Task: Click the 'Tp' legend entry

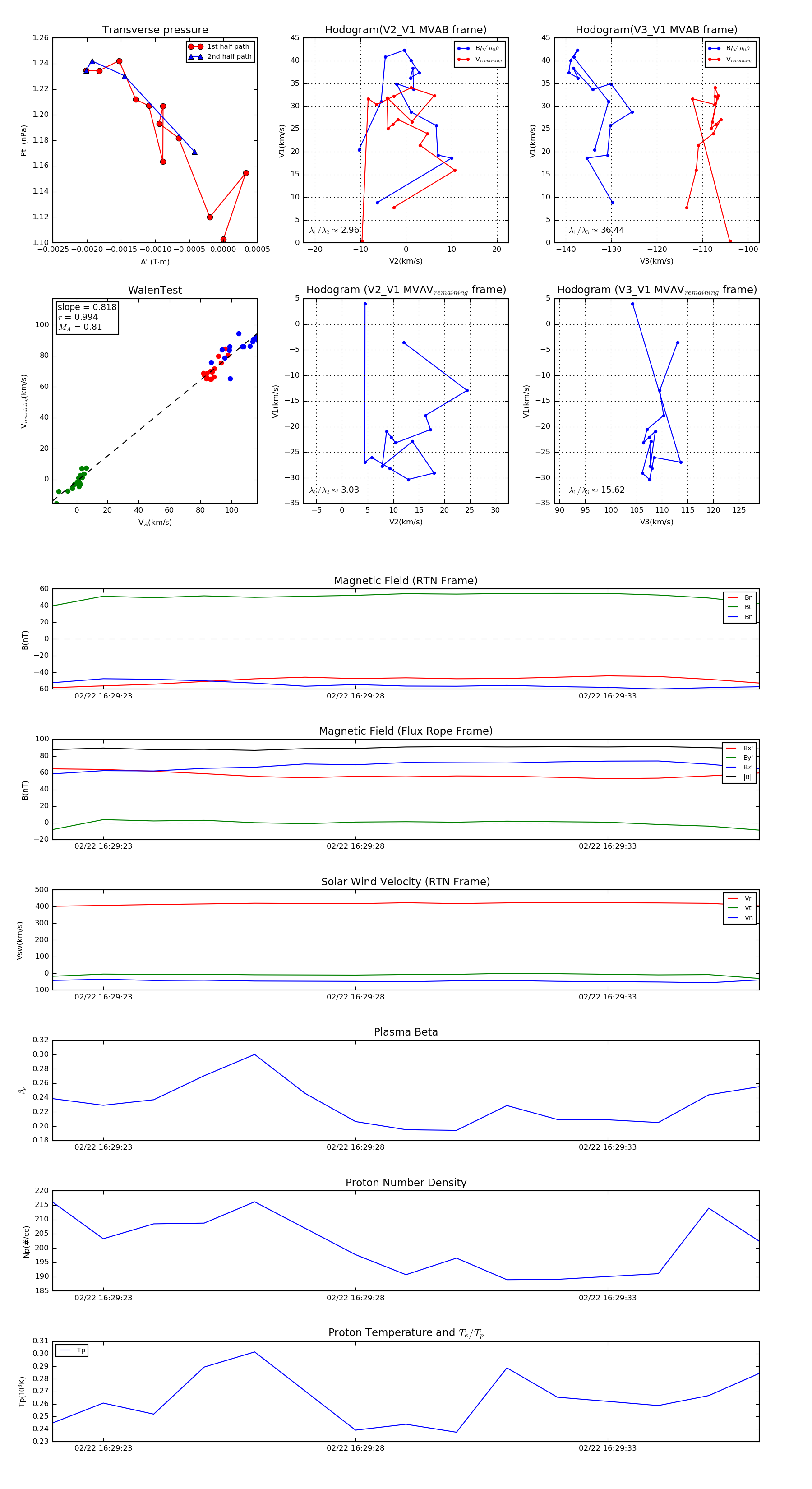Action: coord(73,1350)
